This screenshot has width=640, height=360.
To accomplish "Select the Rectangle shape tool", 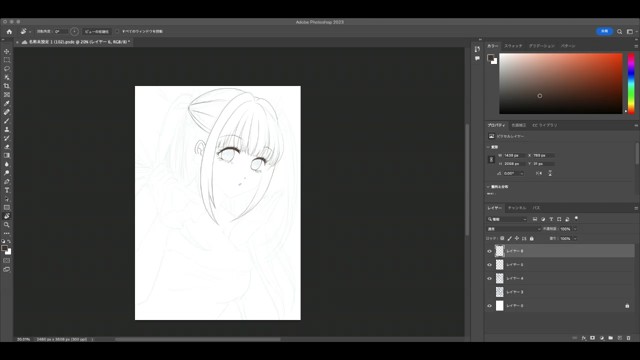I will 7,207.
